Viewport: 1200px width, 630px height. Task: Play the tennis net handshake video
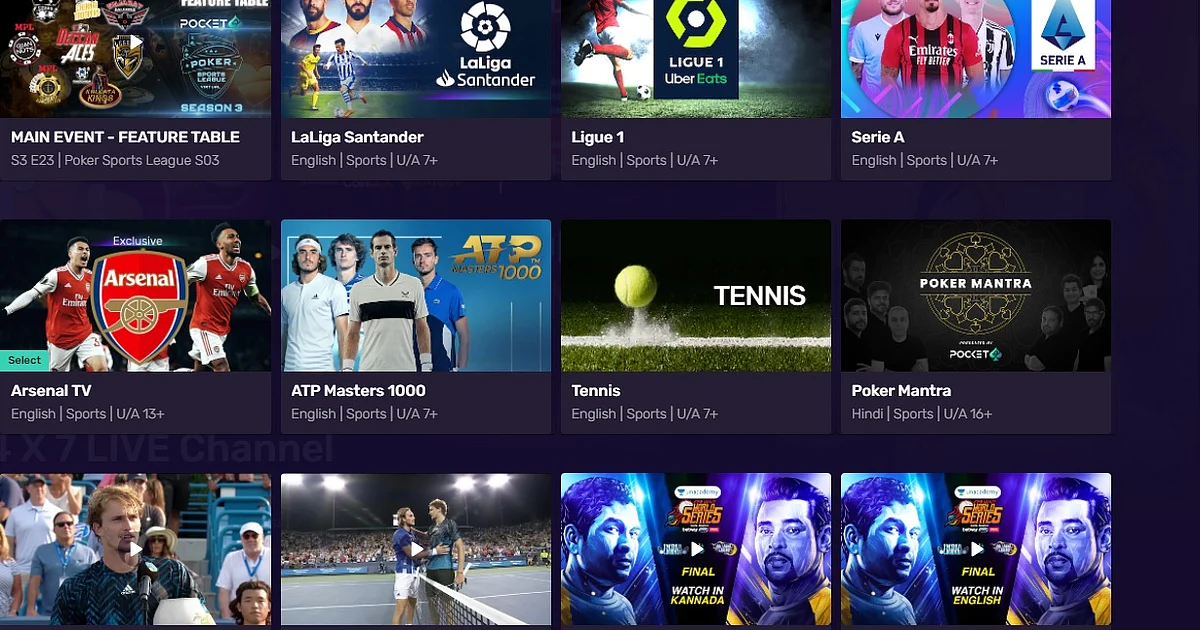[x=416, y=549]
